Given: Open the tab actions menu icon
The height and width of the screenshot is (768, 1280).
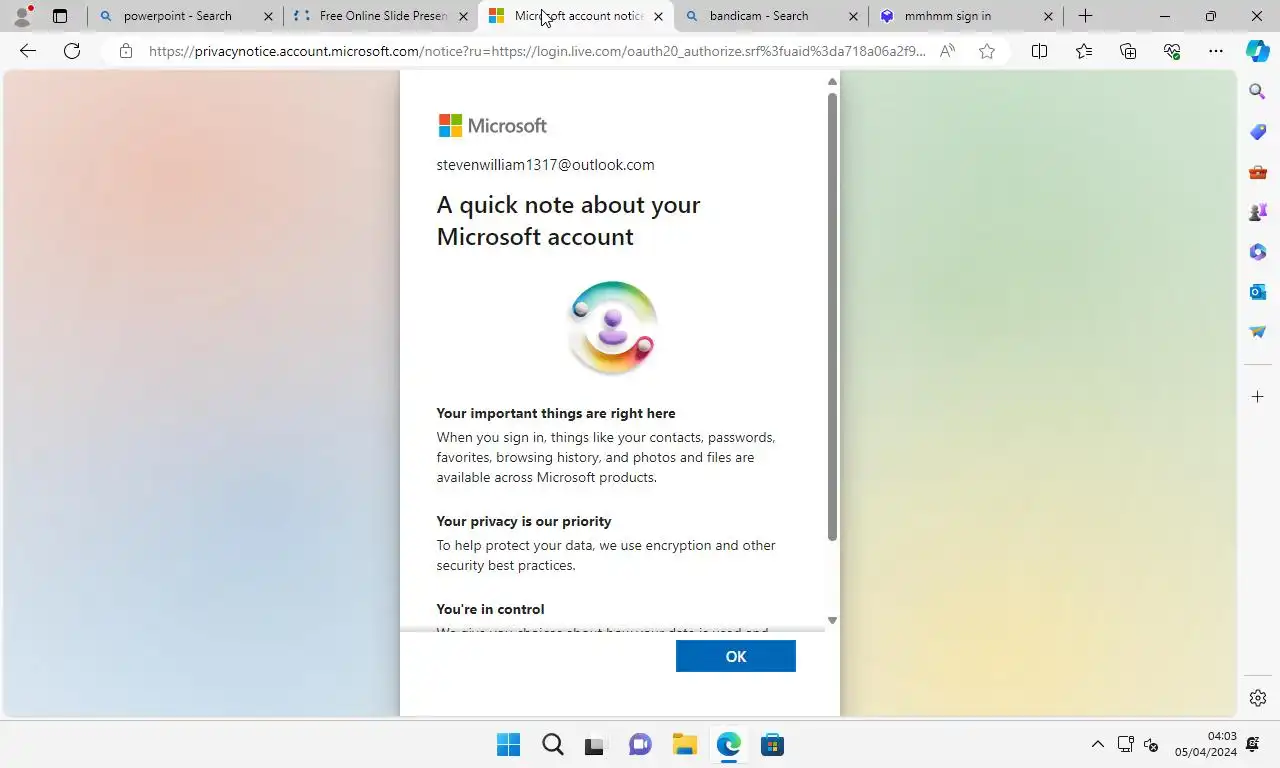Looking at the screenshot, I should click(x=60, y=16).
